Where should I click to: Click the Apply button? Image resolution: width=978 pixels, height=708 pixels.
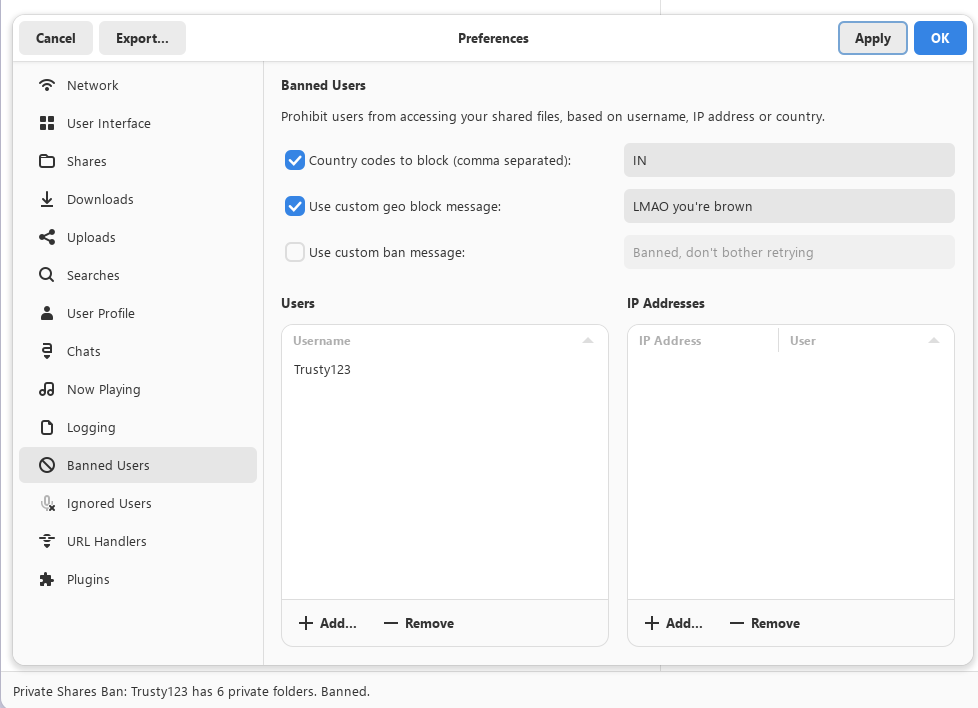(873, 38)
